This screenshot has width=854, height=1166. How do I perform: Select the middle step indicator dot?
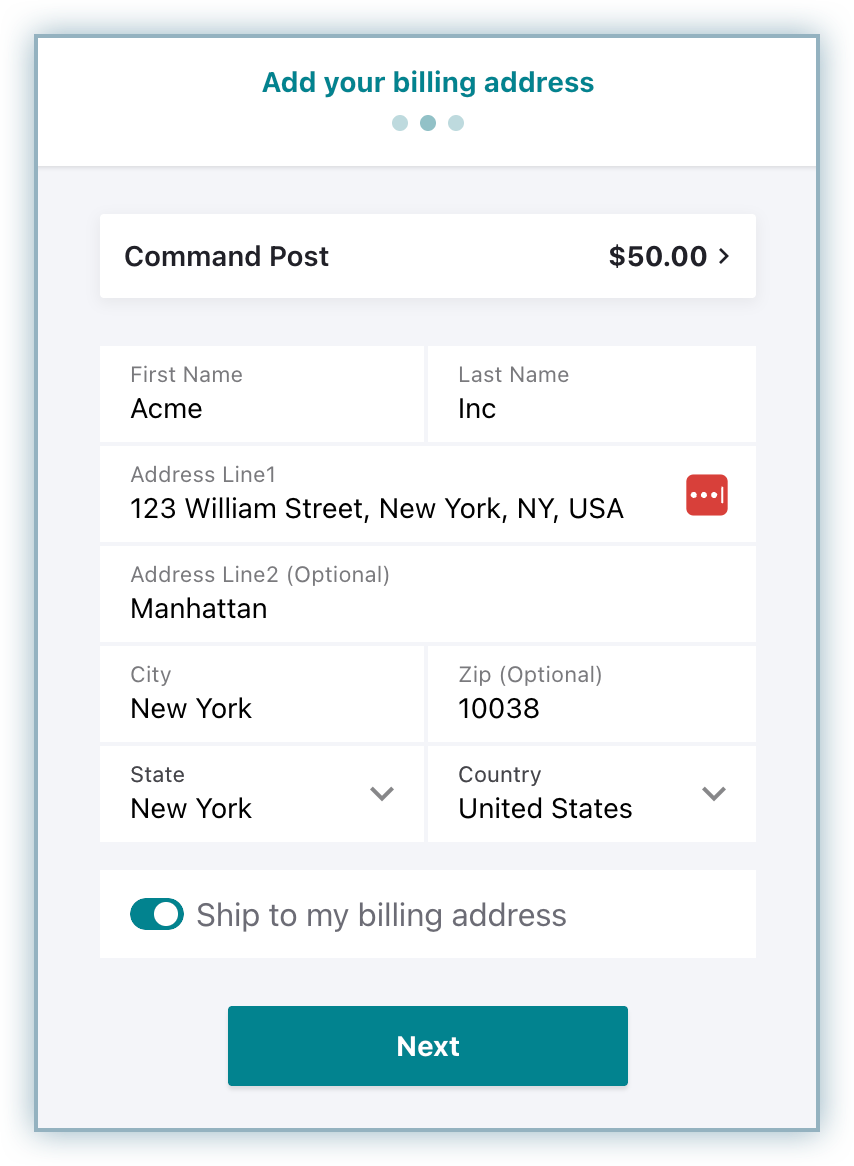click(428, 123)
